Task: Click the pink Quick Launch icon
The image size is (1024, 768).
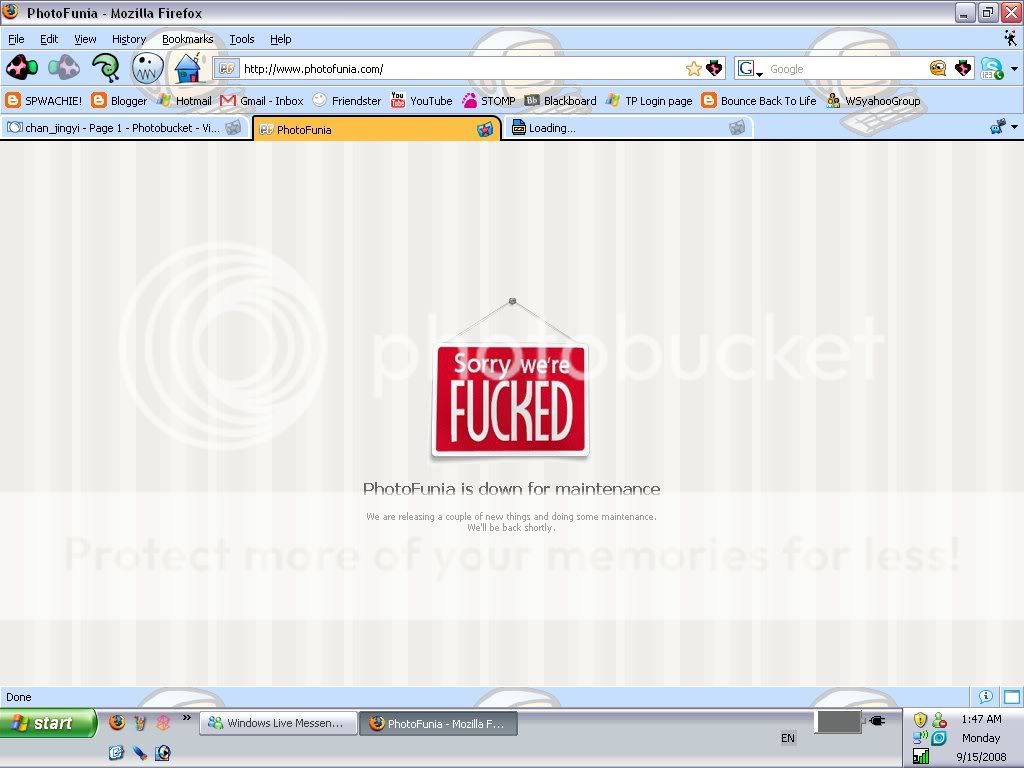Action: pos(163,722)
